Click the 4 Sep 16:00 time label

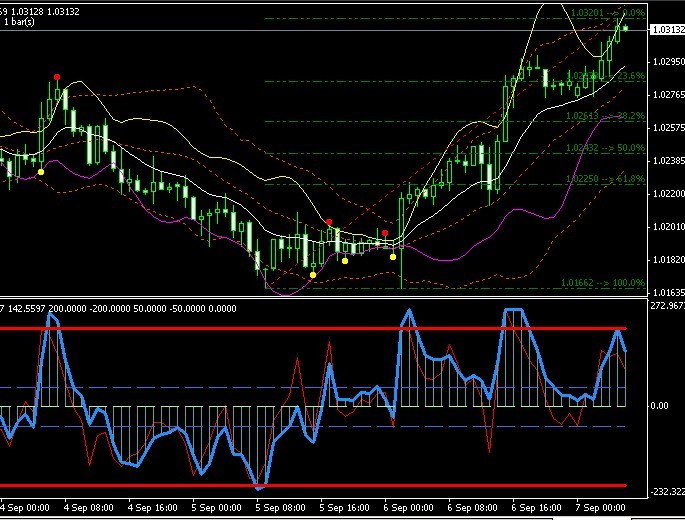coord(152,508)
